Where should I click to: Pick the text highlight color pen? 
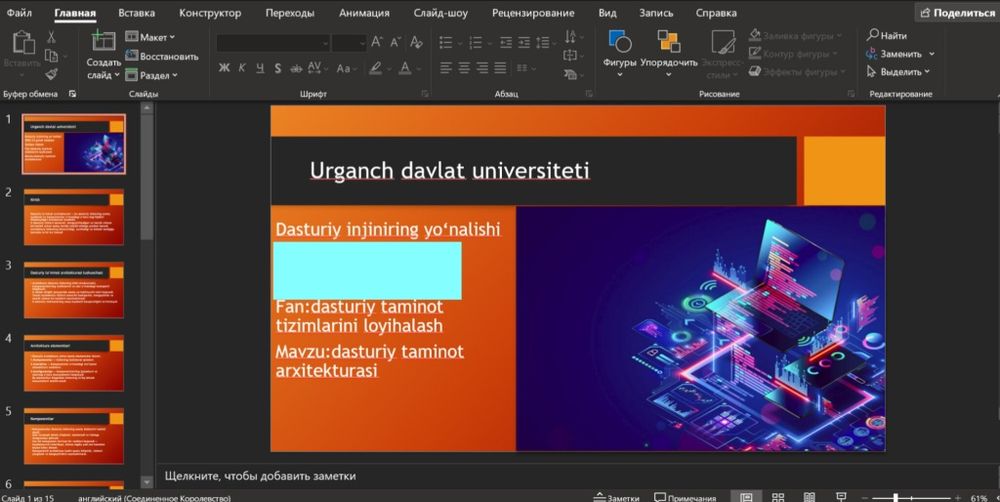375,68
